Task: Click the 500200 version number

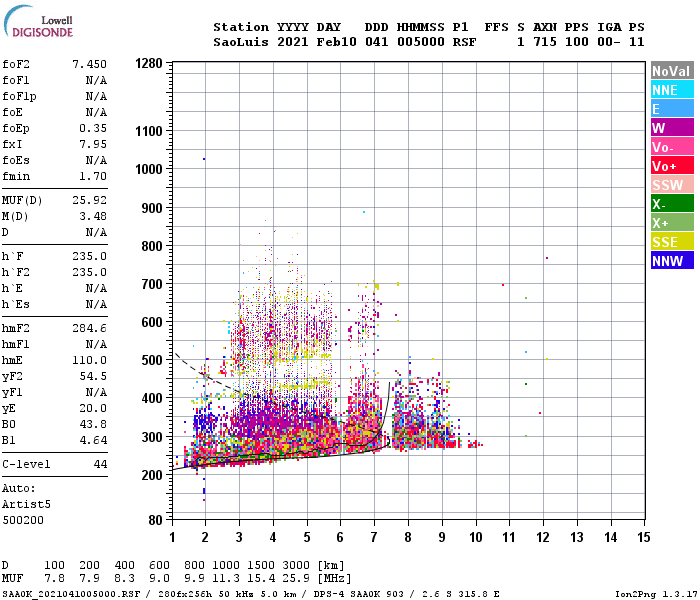Action: click(x=23, y=521)
